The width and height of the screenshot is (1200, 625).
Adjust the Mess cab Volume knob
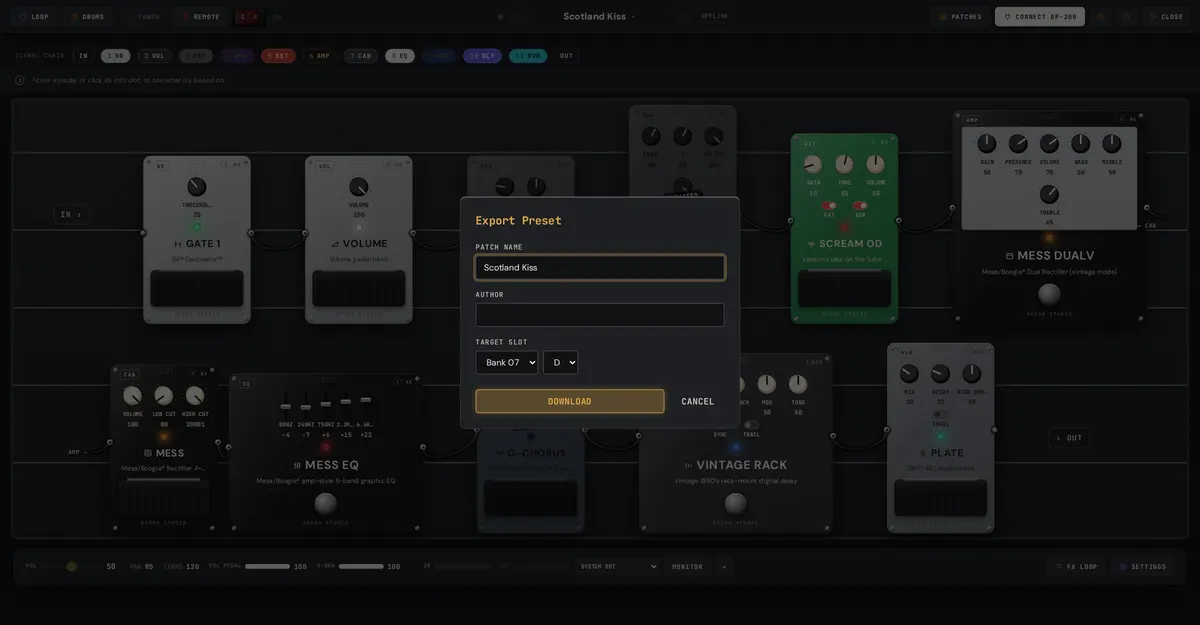tap(133, 396)
